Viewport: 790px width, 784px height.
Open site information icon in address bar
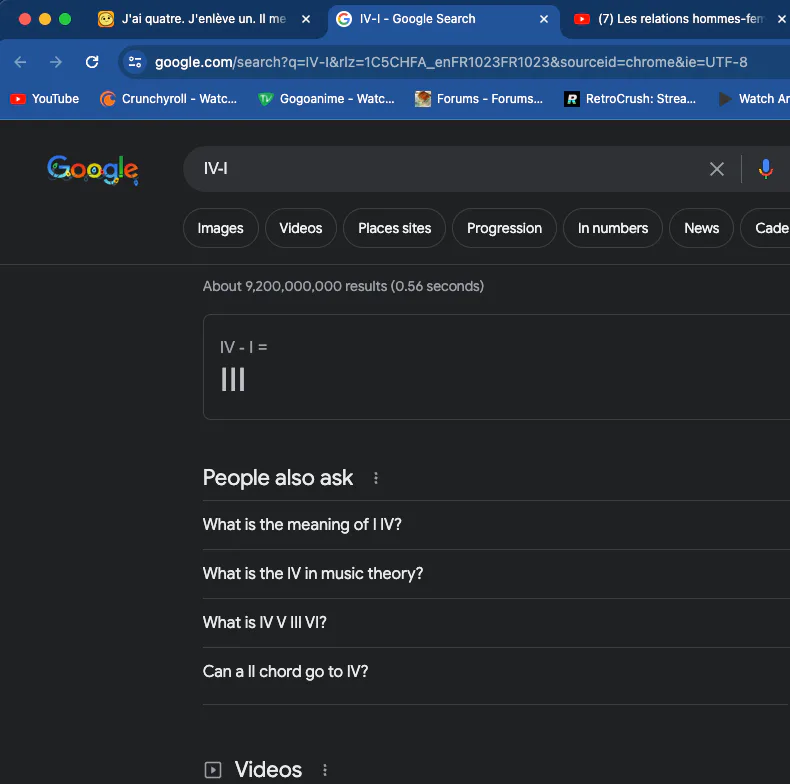tap(135, 62)
